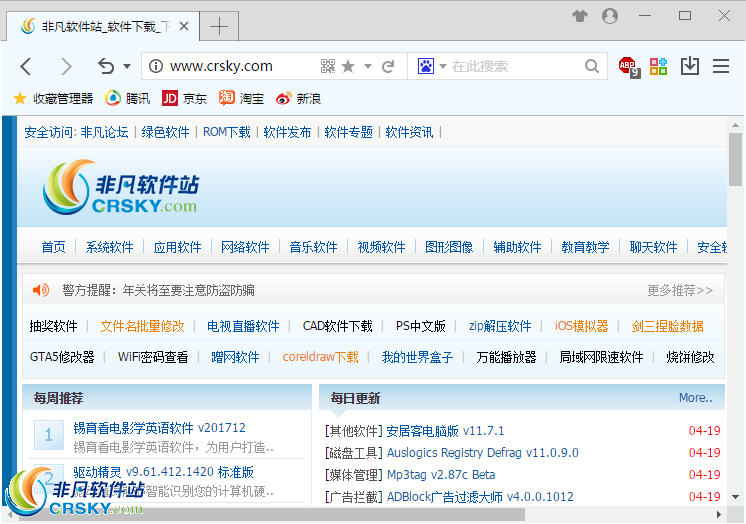Click the skin shirt icon

(x=579, y=16)
